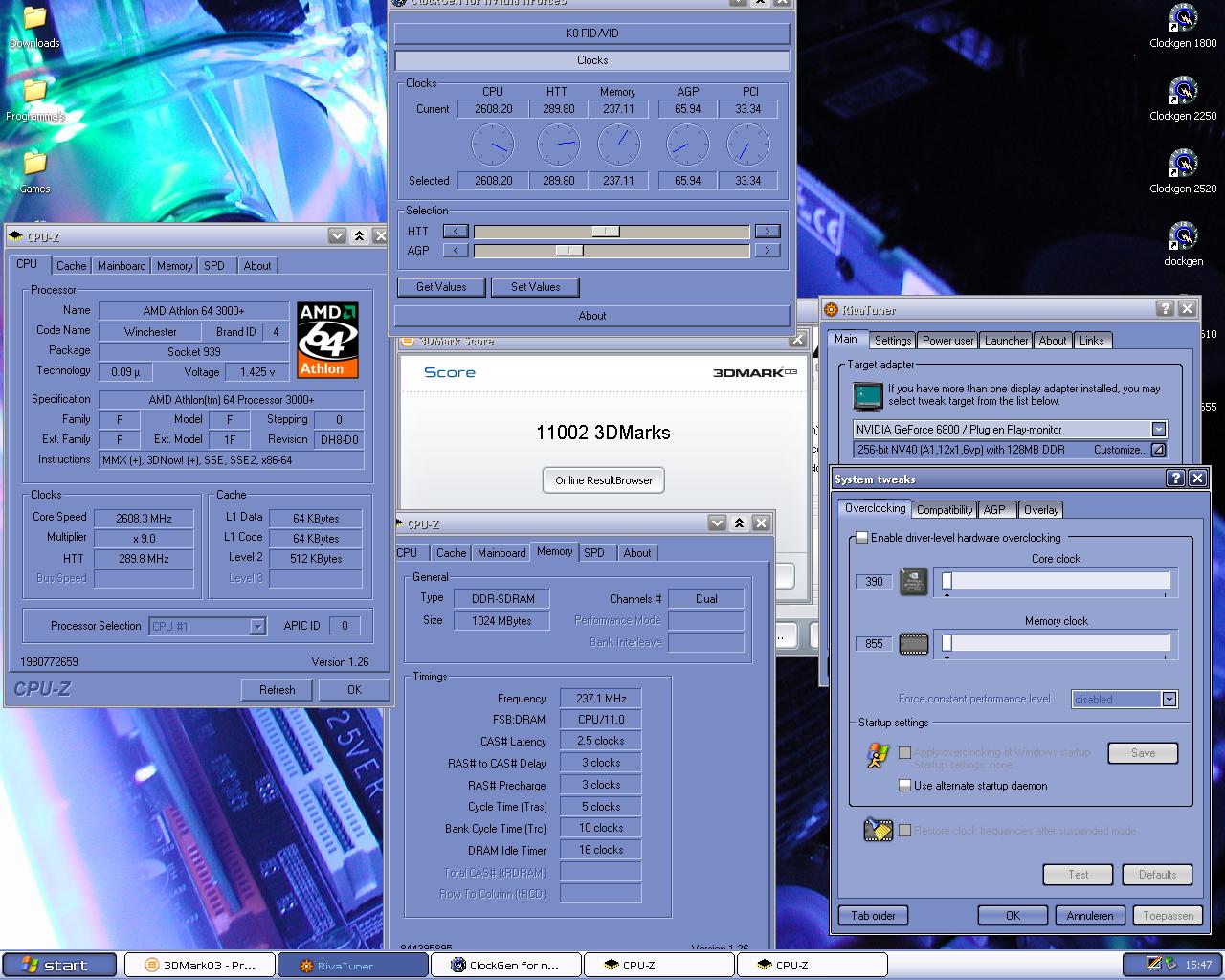Check Use alternate startup daemon

click(x=904, y=786)
